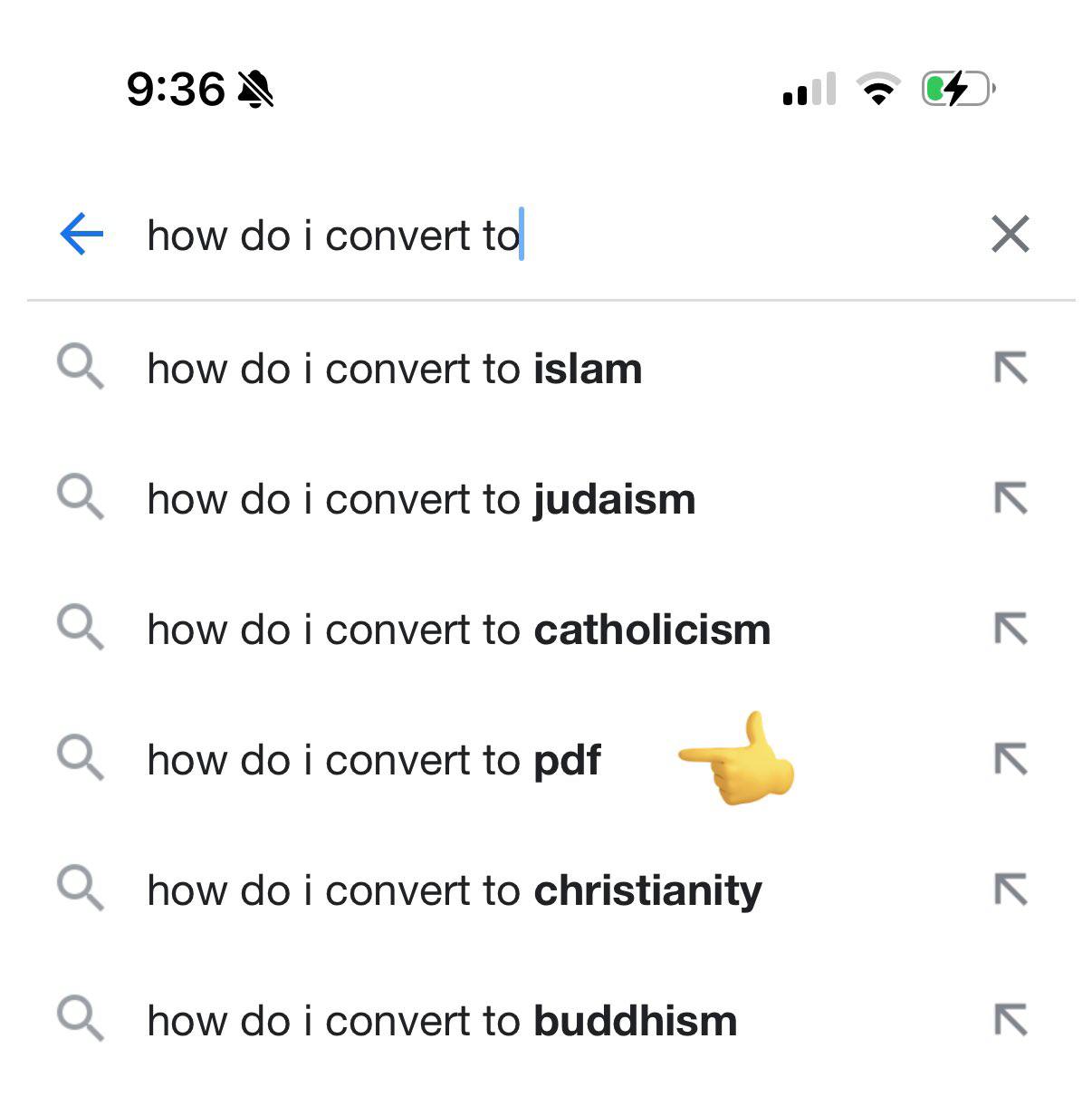Tap magnifier icon beside buddhism suggestion
This screenshot has width=1092, height=1106.
[80, 1020]
